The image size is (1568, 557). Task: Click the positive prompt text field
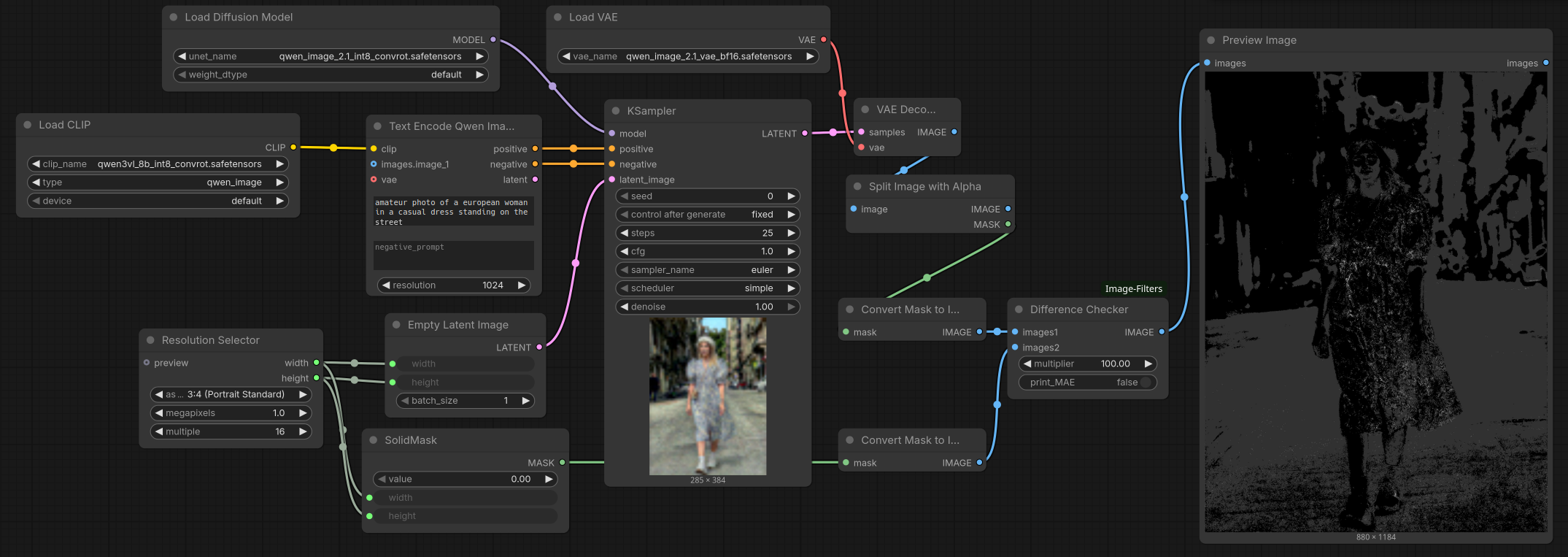click(454, 212)
